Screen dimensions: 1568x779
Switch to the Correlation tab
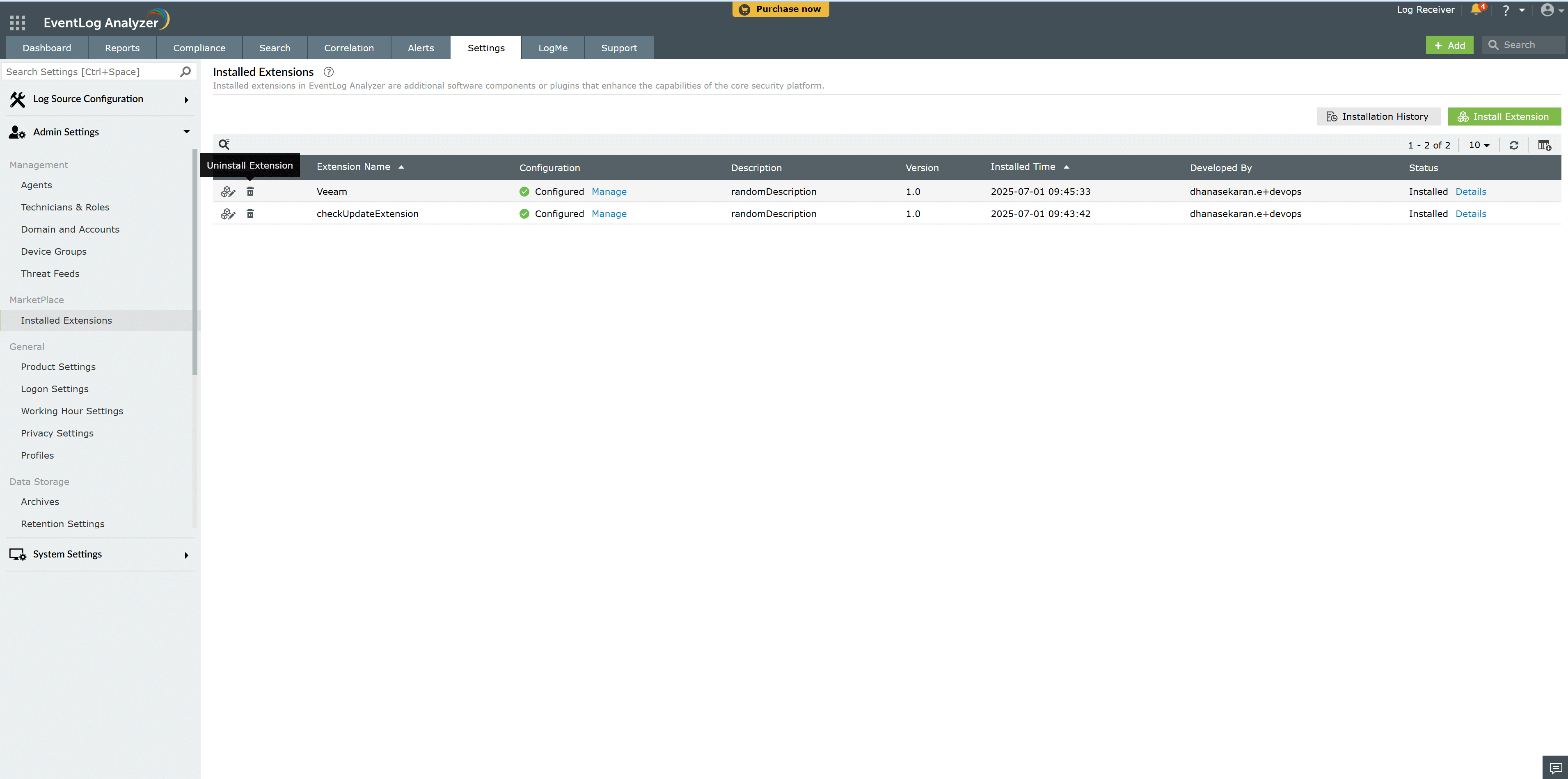(349, 48)
